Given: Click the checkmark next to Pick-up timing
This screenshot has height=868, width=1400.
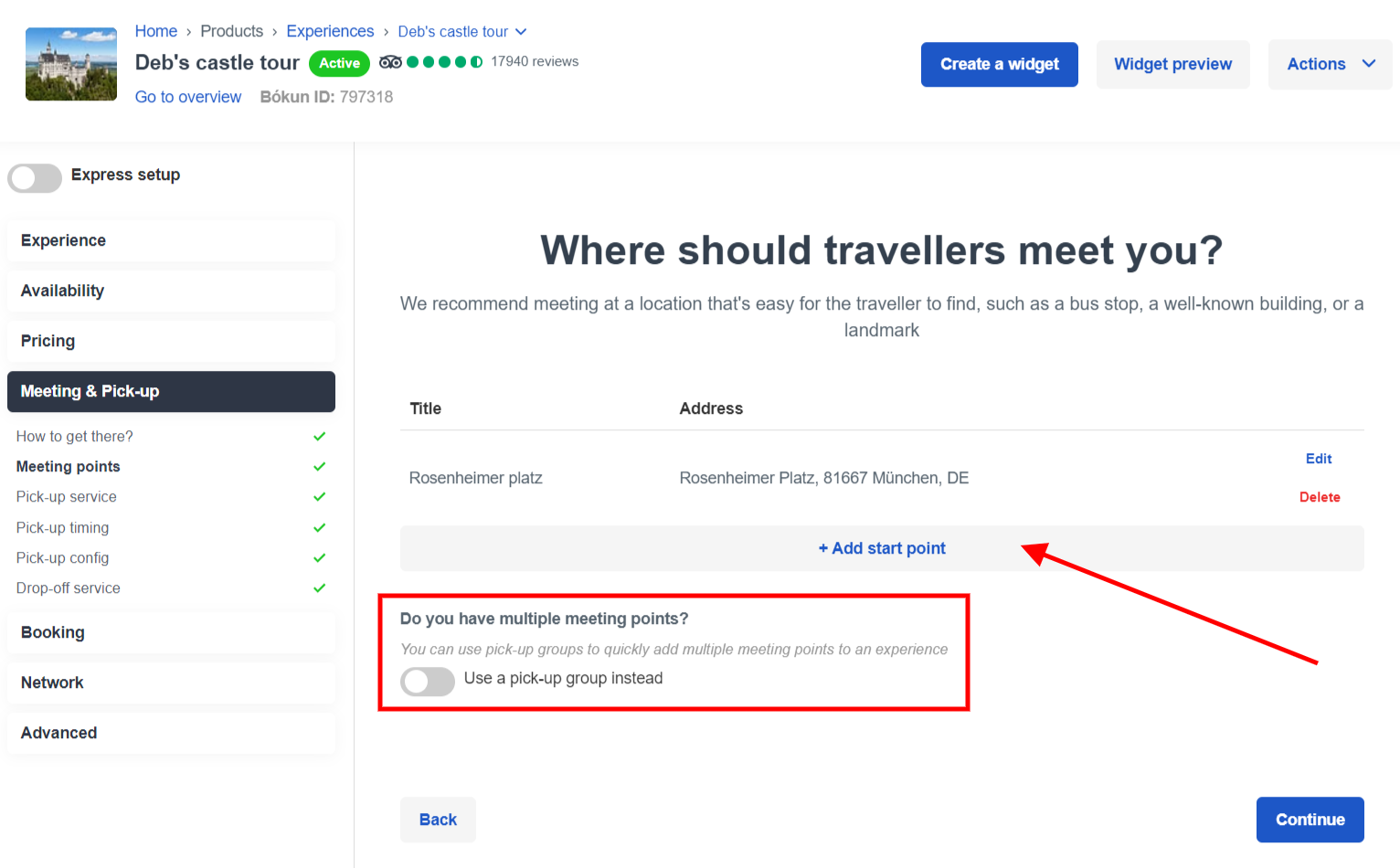Looking at the screenshot, I should coord(319,528).
